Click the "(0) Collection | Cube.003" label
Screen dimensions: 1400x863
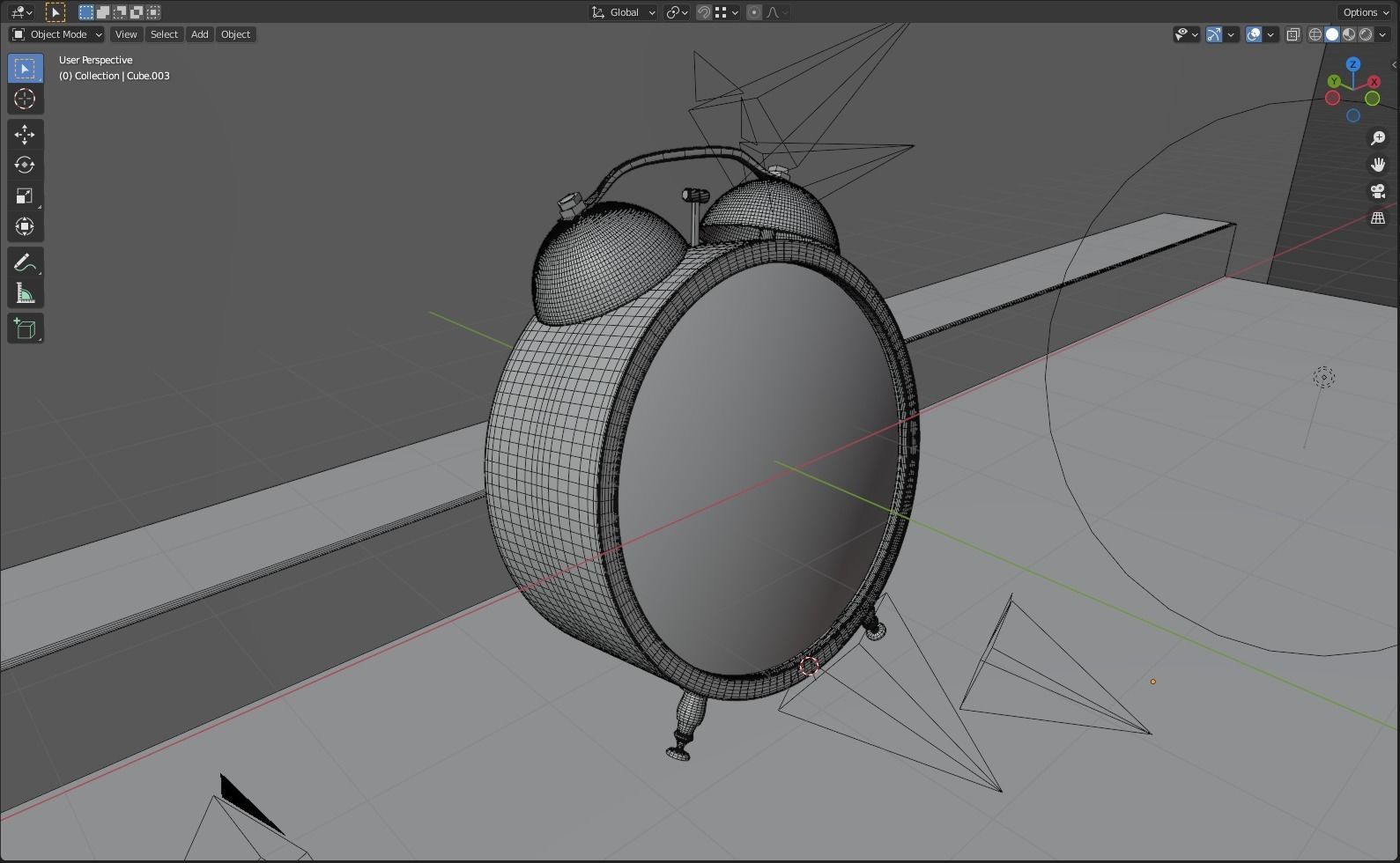[115, 76]
